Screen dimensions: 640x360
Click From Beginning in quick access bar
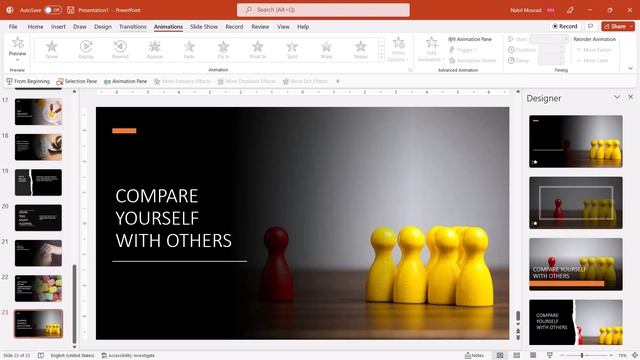tap(28, 81)
